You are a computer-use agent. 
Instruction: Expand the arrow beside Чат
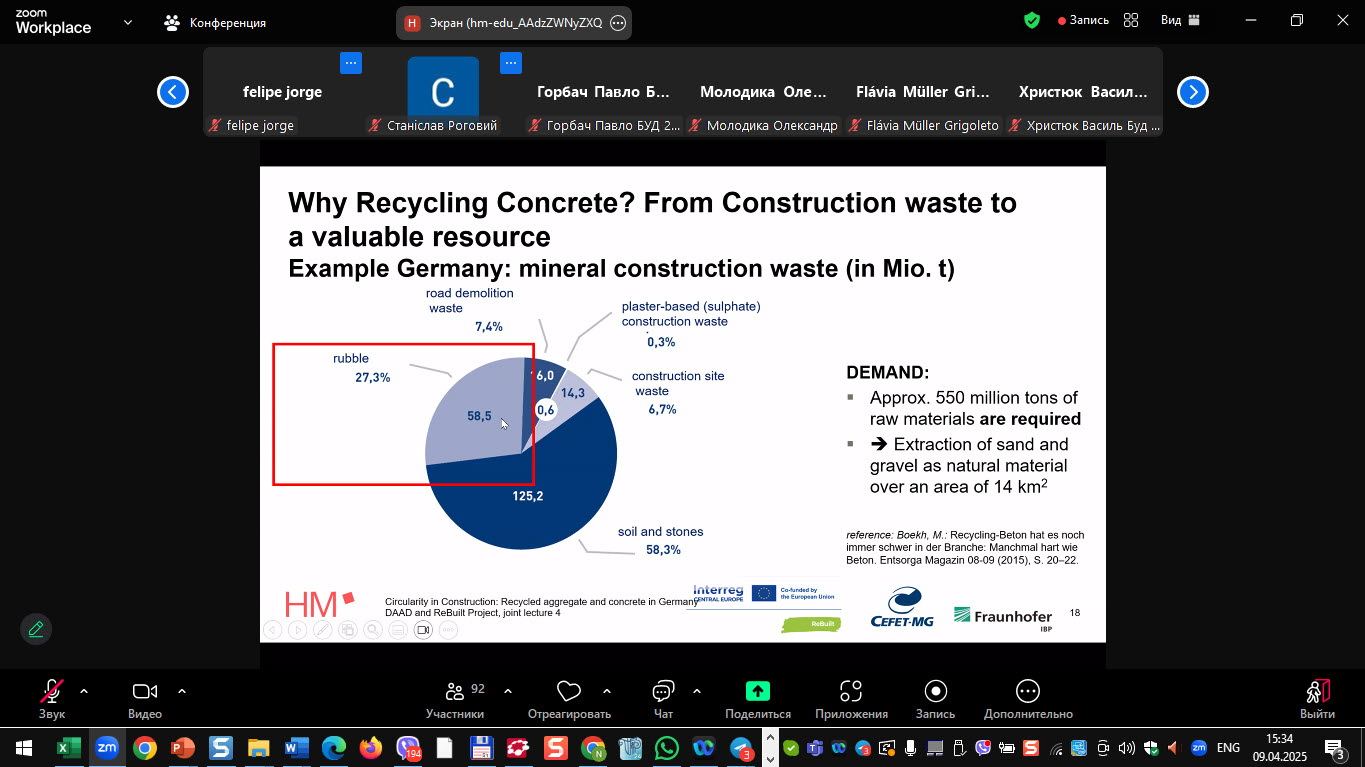click(x=696, y=691)
